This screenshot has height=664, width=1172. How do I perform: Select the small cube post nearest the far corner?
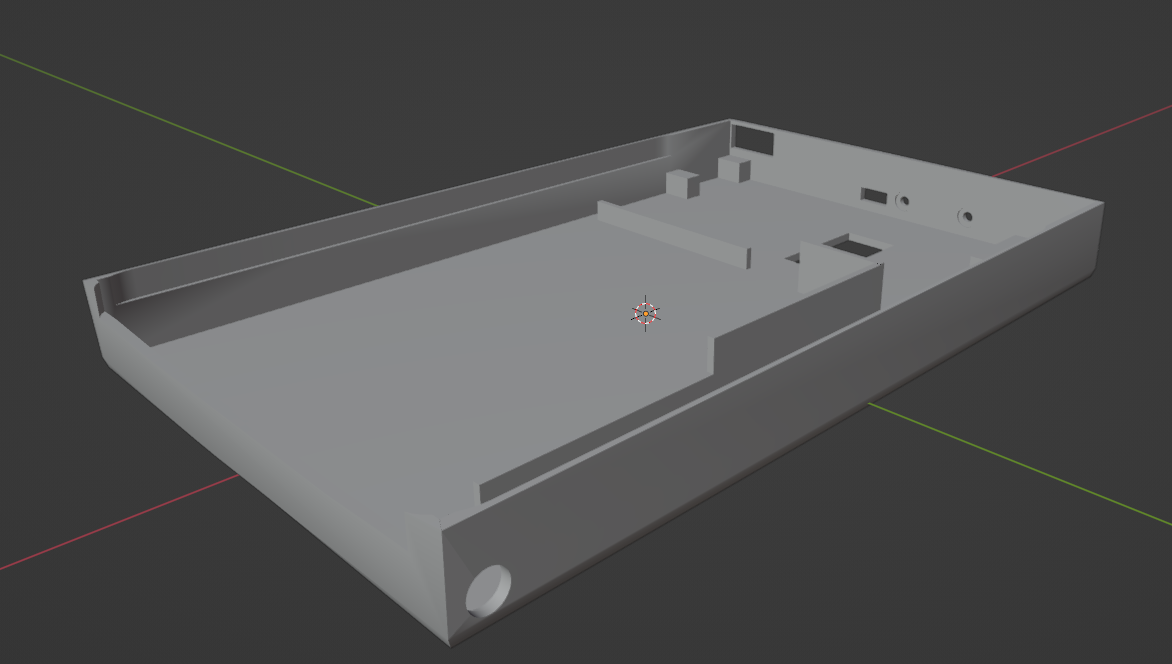tap(735, 168)
